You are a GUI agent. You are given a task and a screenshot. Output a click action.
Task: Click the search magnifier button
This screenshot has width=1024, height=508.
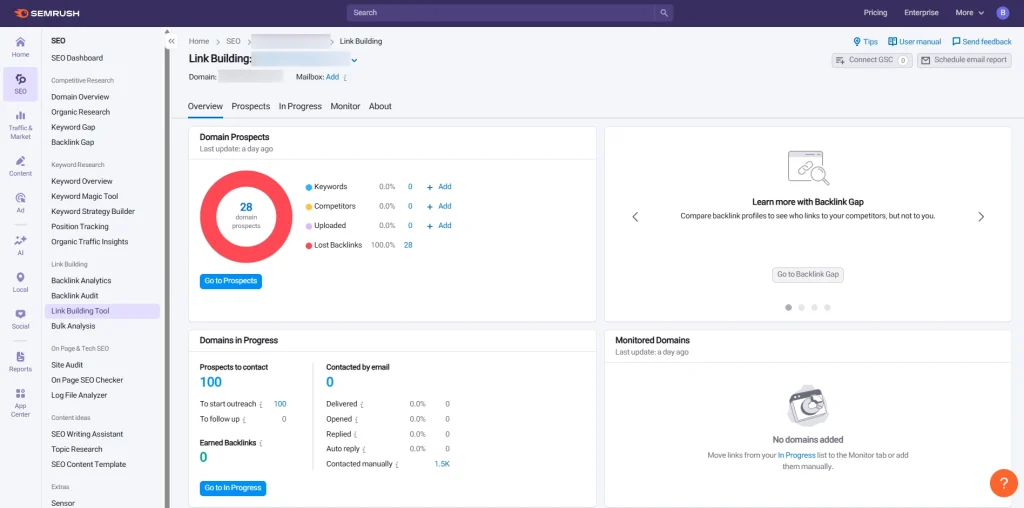point(664,12)
